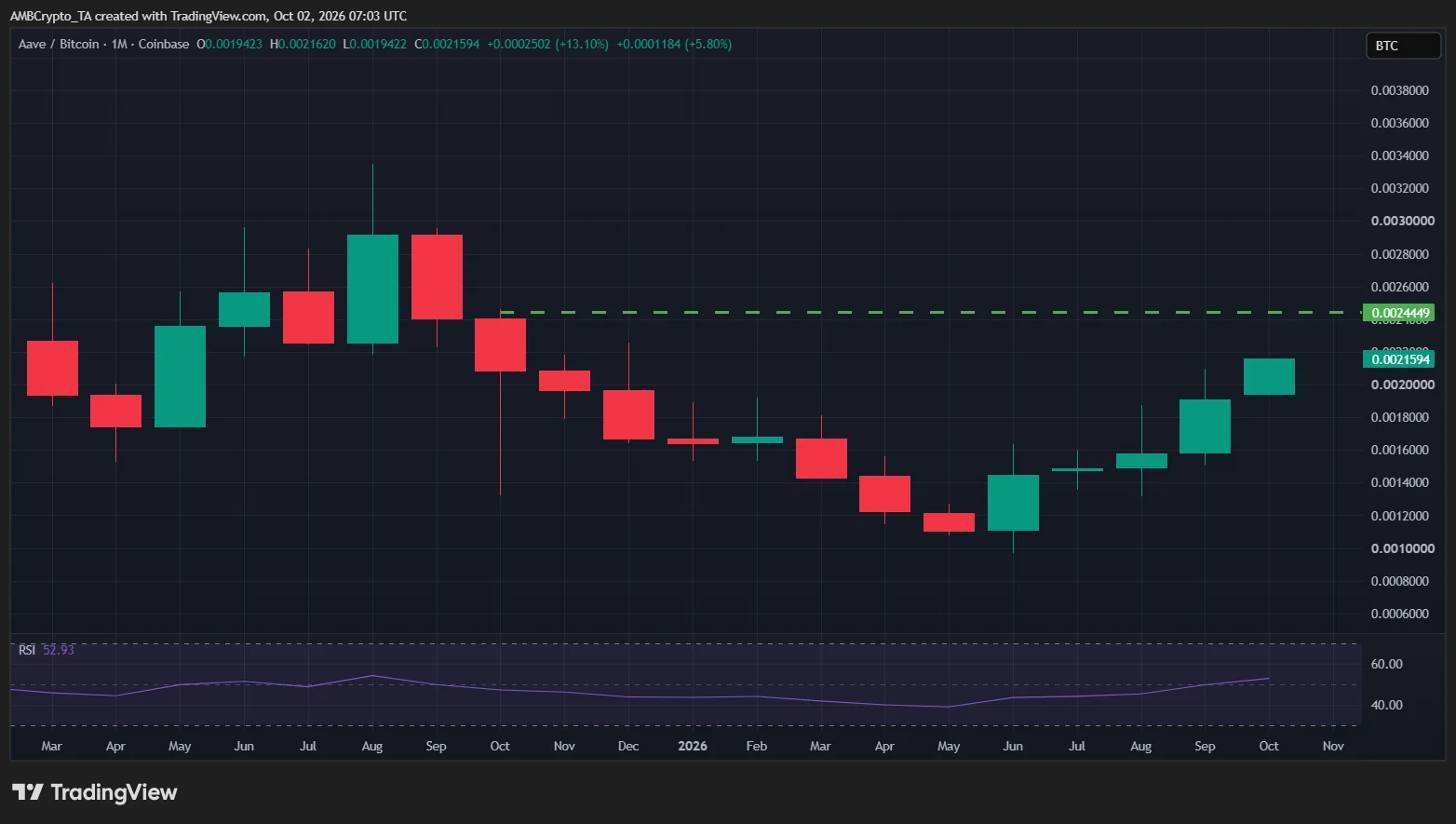Click the Dec label on time axis
The width and height of the screenshot is (1456, 824).
point(628,746)
